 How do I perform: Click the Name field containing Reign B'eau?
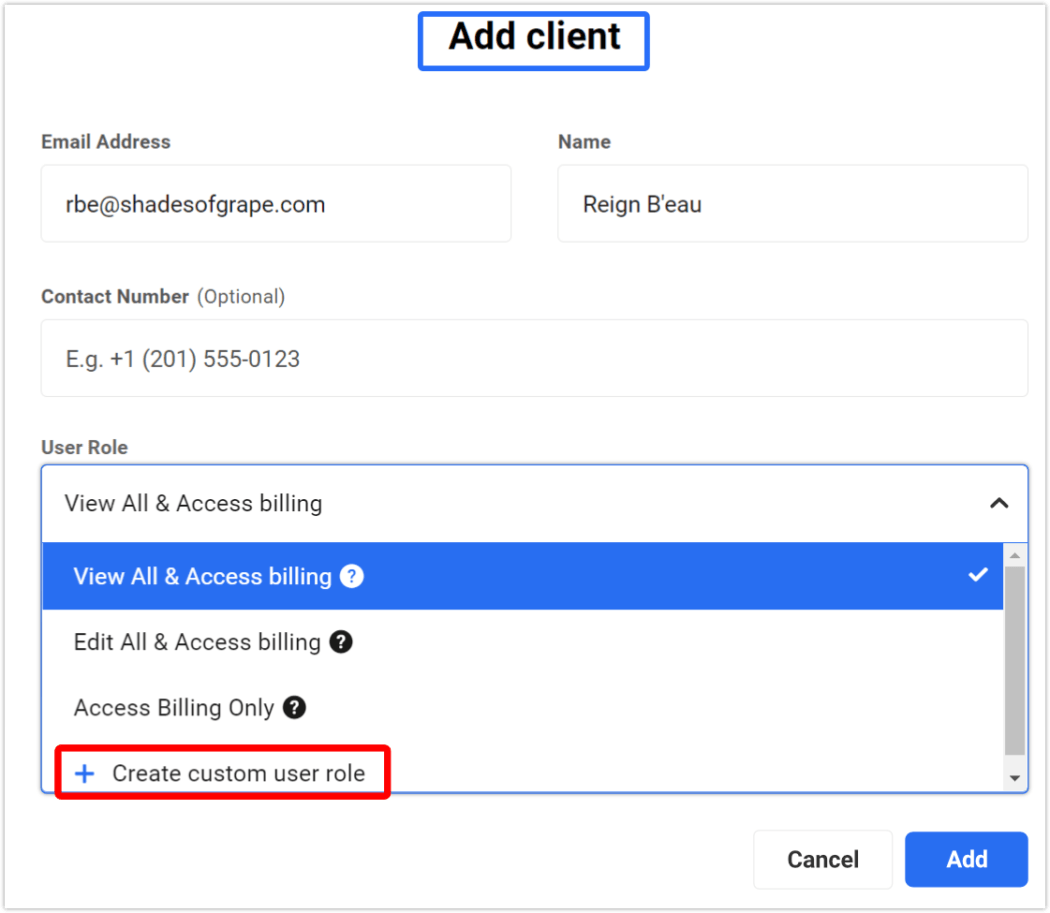point(793,204)
